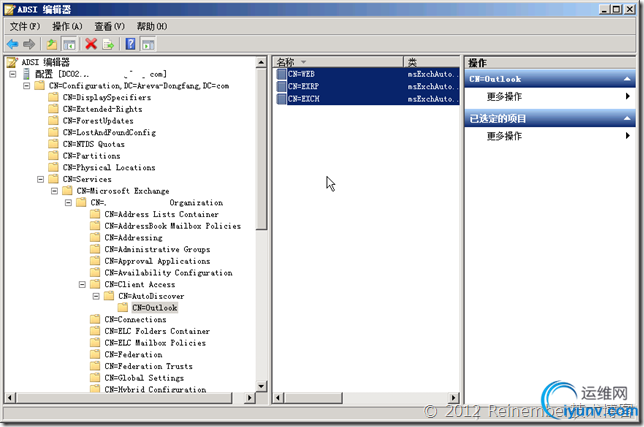Click folder icon of CN=Global Settings
Image resolution: width=644 pixels, height=427 pixels.
pyautogui.click(x=95, y=378)
